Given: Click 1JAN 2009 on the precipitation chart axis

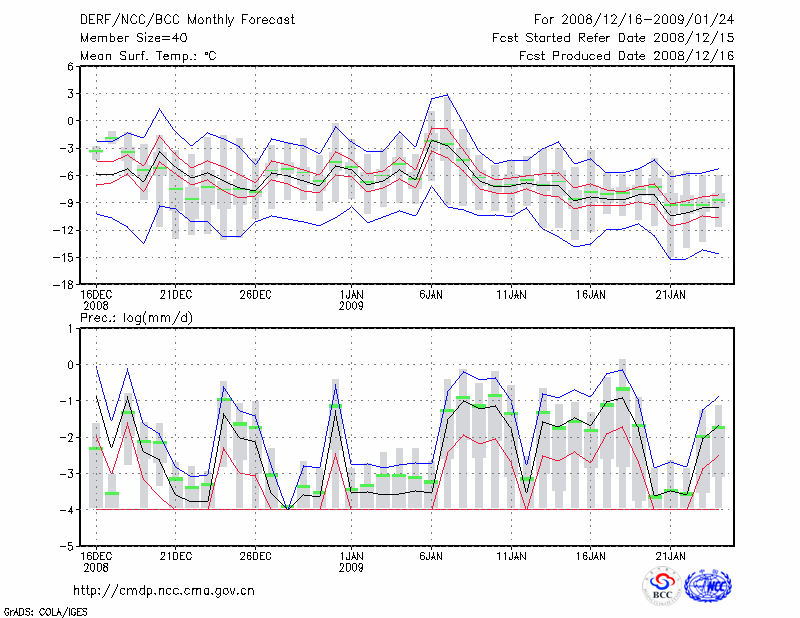Looking at the screenshot, I should click(x=351, y=561).
